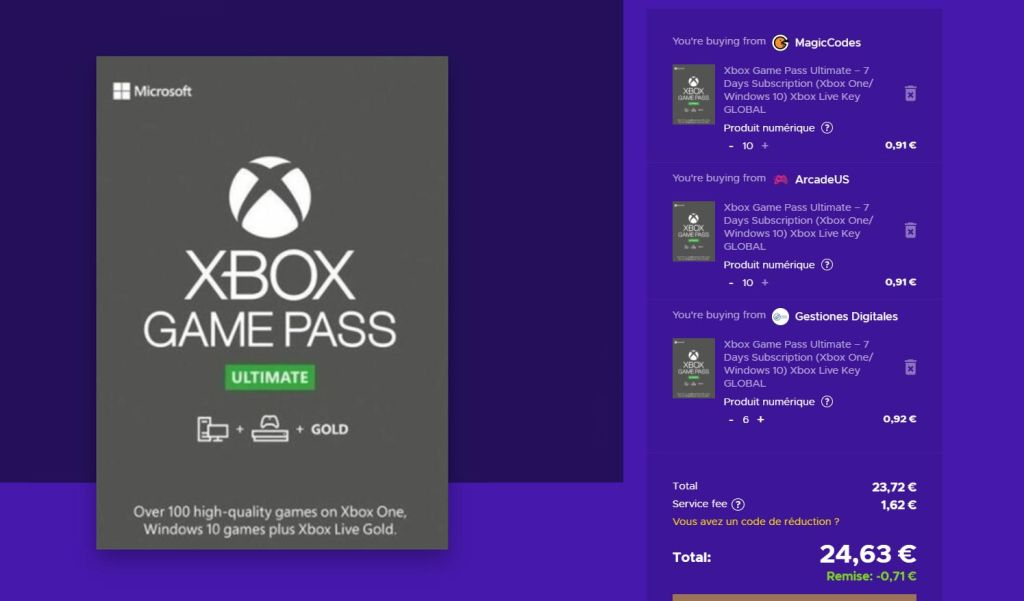Click the 'Remise: -0,71 €' discount text

tap(871, 576)
